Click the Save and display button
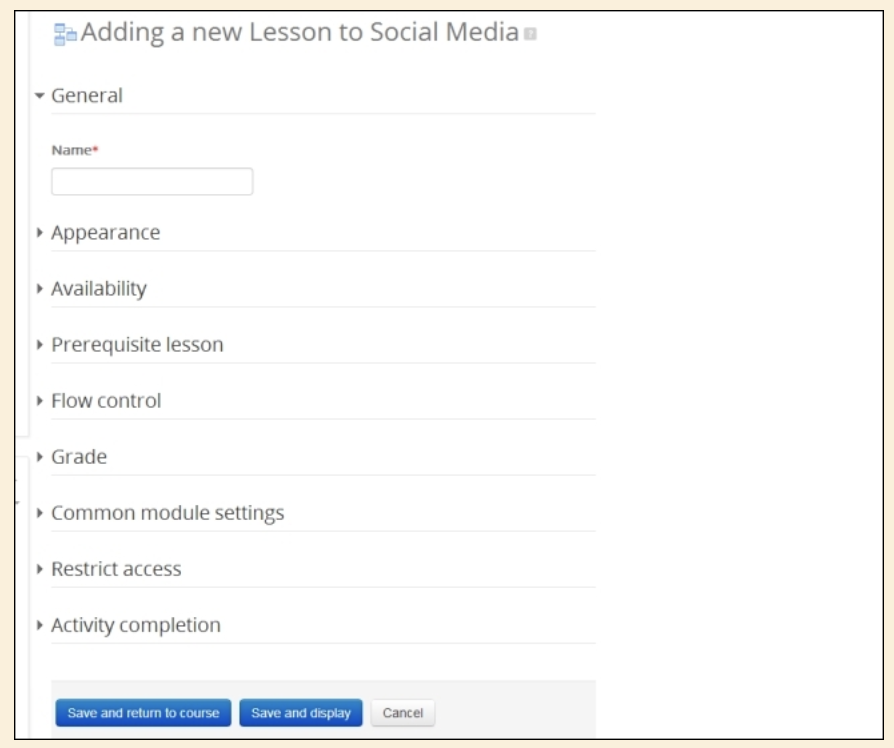Image resolution: width=894 pixels, height=748 pixels. tap(301, 713)
